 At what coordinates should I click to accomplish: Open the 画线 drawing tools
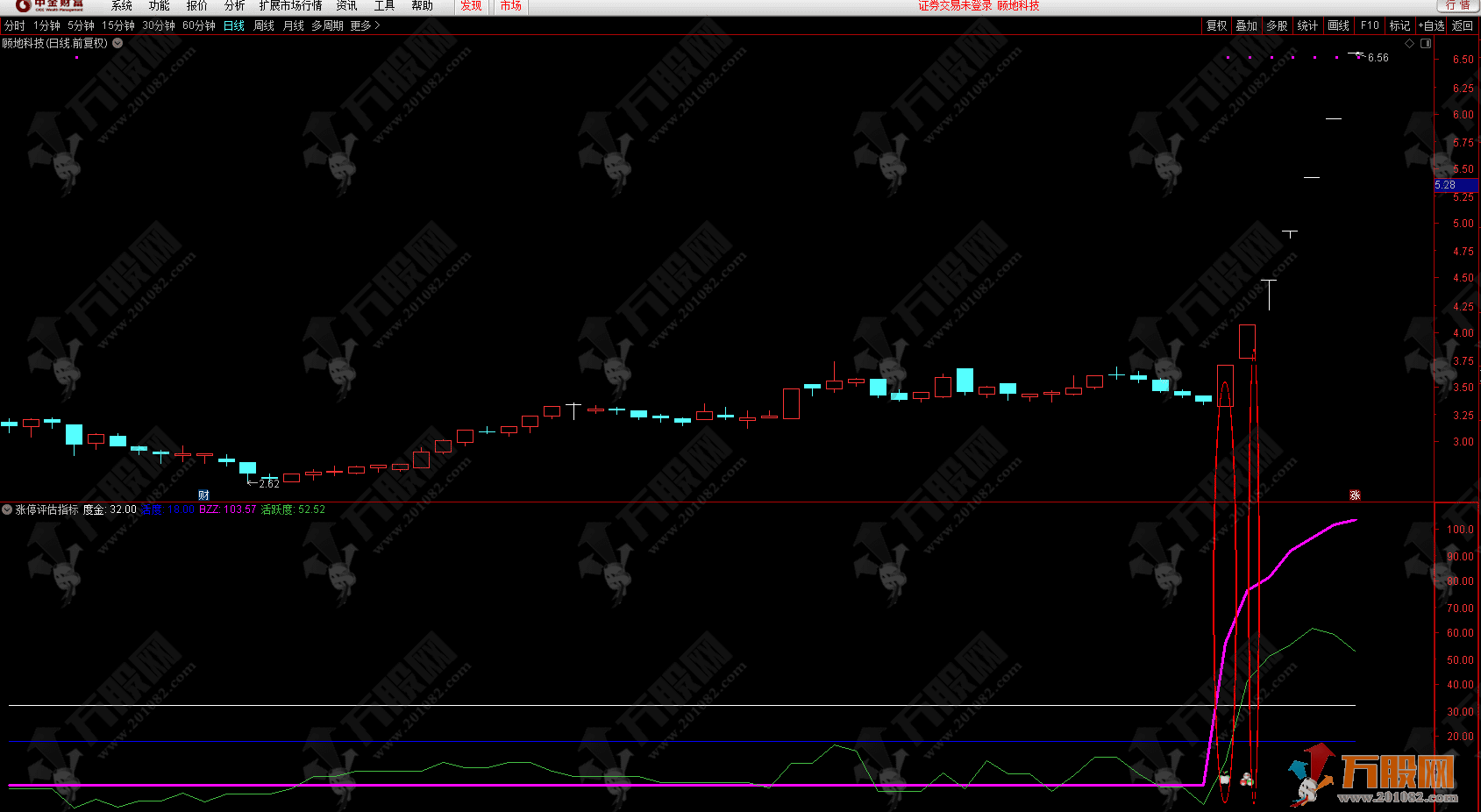[x=1338, y=25]
